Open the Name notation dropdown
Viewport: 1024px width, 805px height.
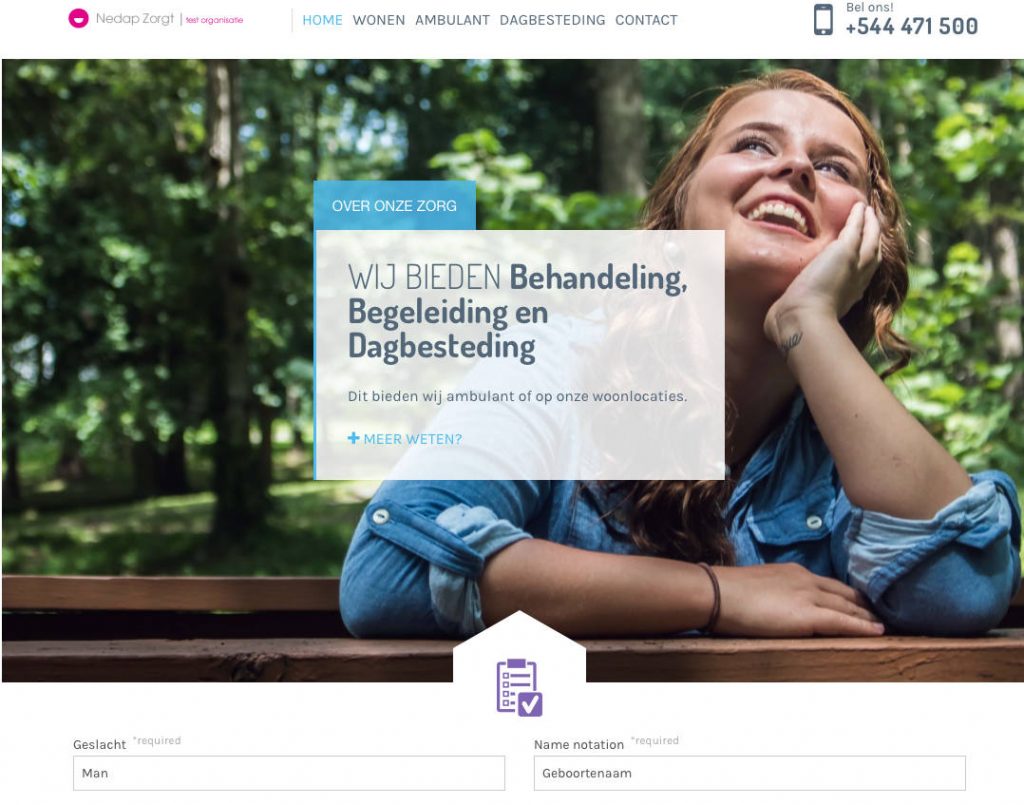point(749,773)
